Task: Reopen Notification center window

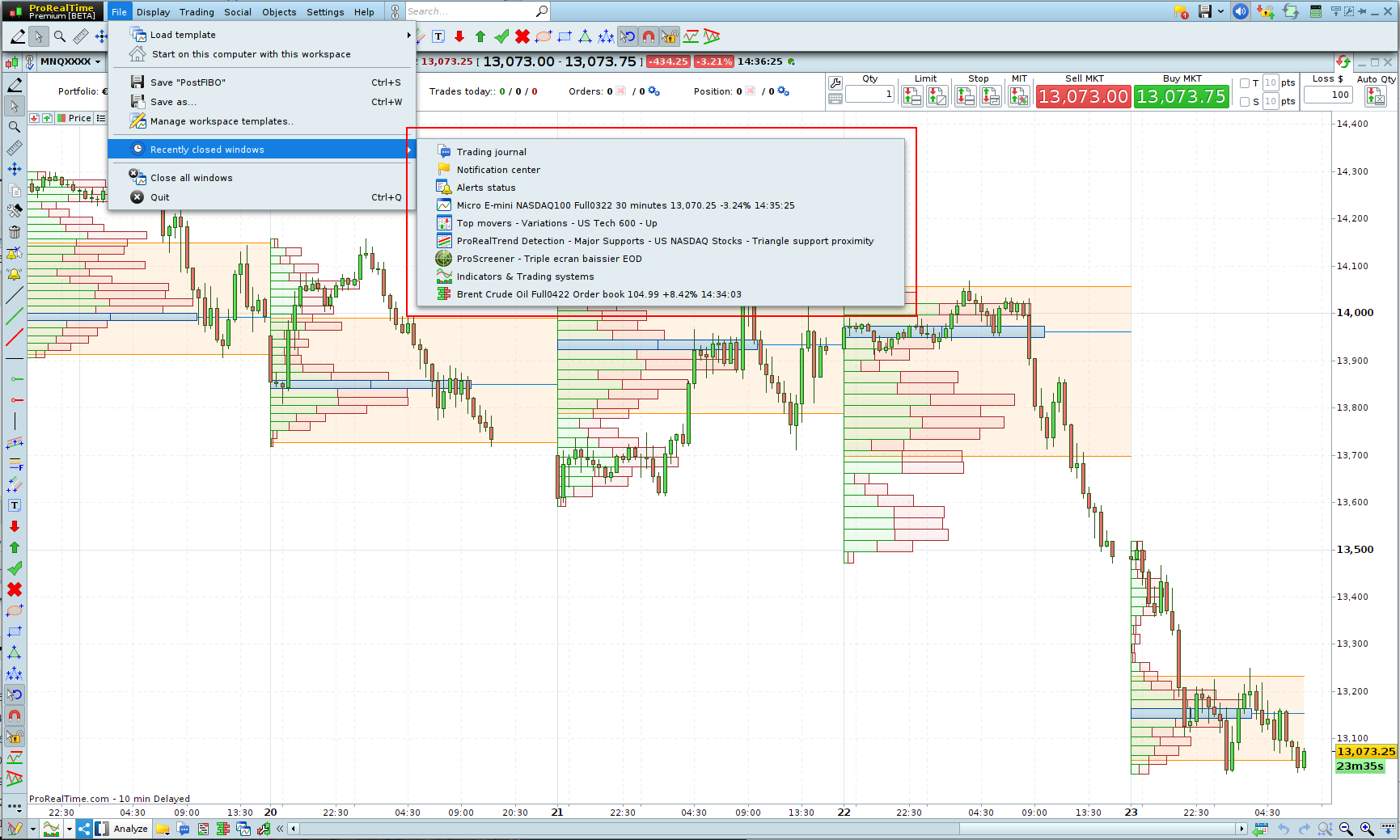Action: pos(660,170)
